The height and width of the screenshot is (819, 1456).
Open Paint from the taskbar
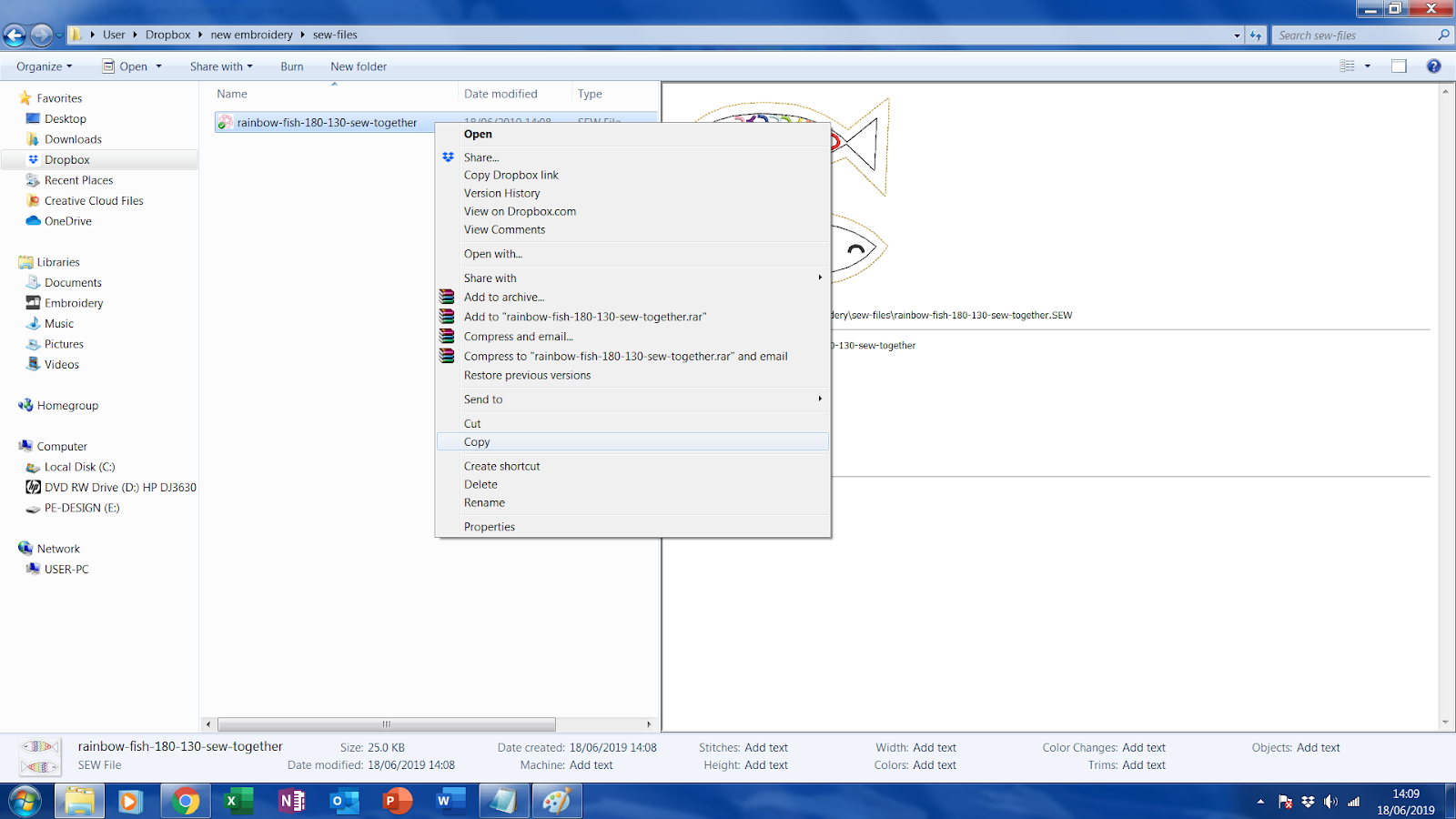click(x=556, y=802)
